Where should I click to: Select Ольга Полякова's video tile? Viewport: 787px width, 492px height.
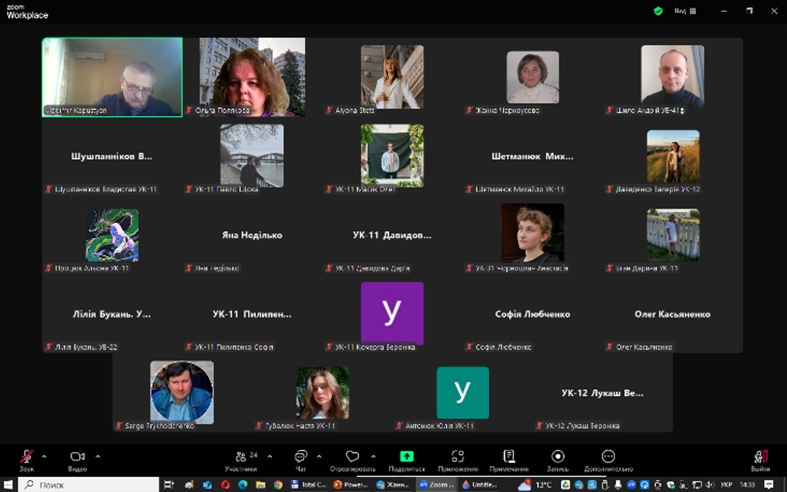[x=252, y=77]
